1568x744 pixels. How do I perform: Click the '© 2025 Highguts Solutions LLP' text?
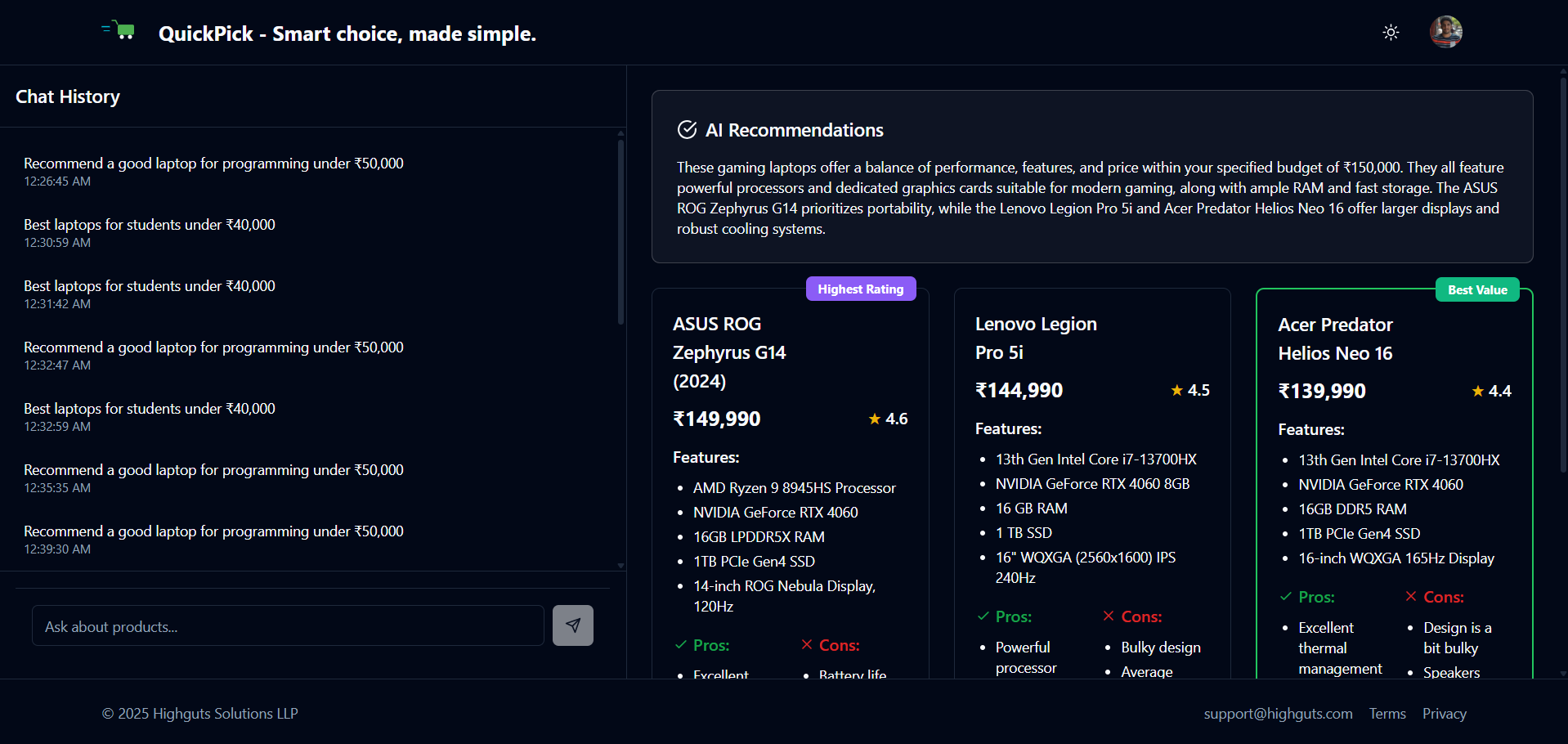click(199, 713)
